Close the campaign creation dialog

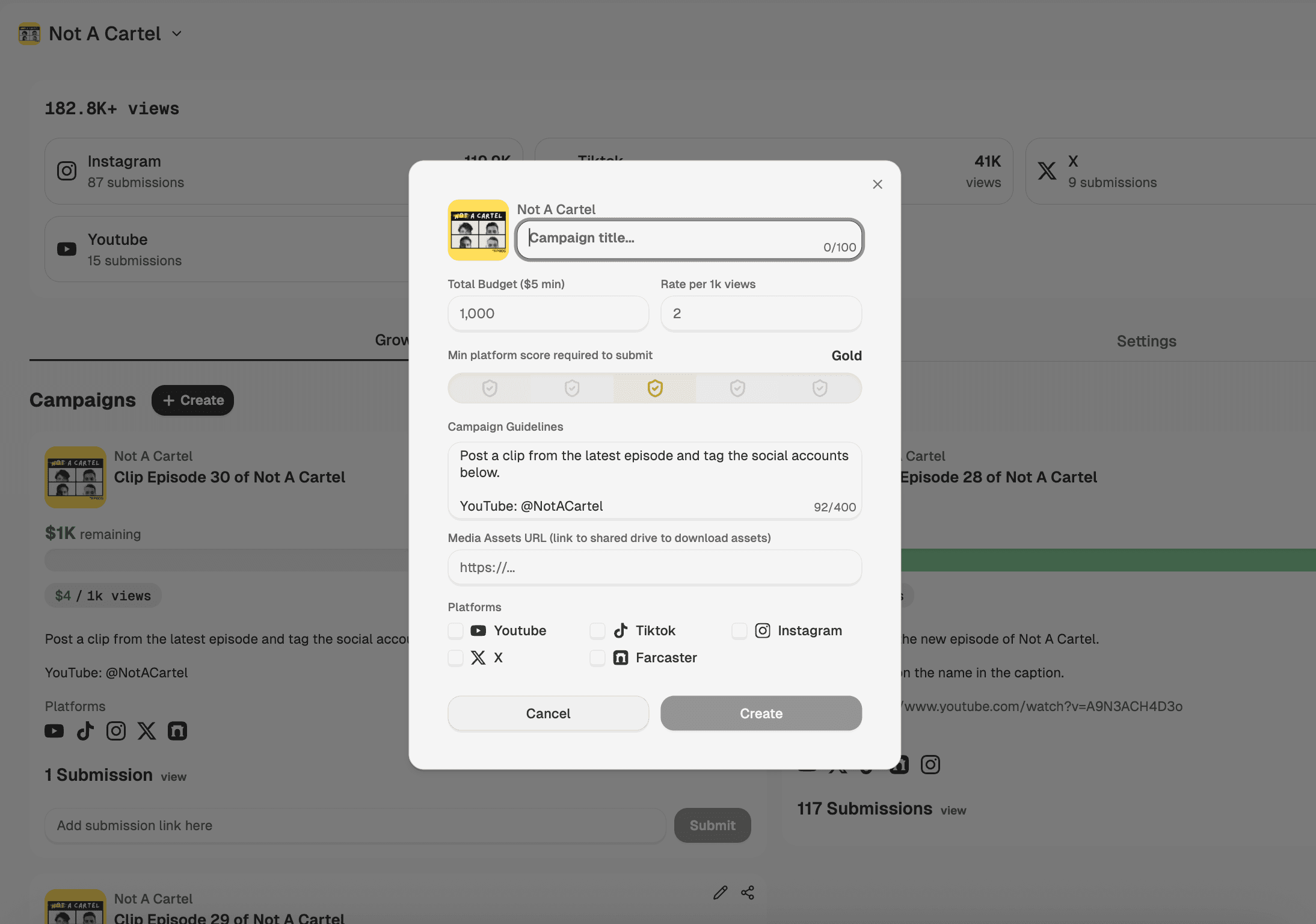click(x=878, y=184)
